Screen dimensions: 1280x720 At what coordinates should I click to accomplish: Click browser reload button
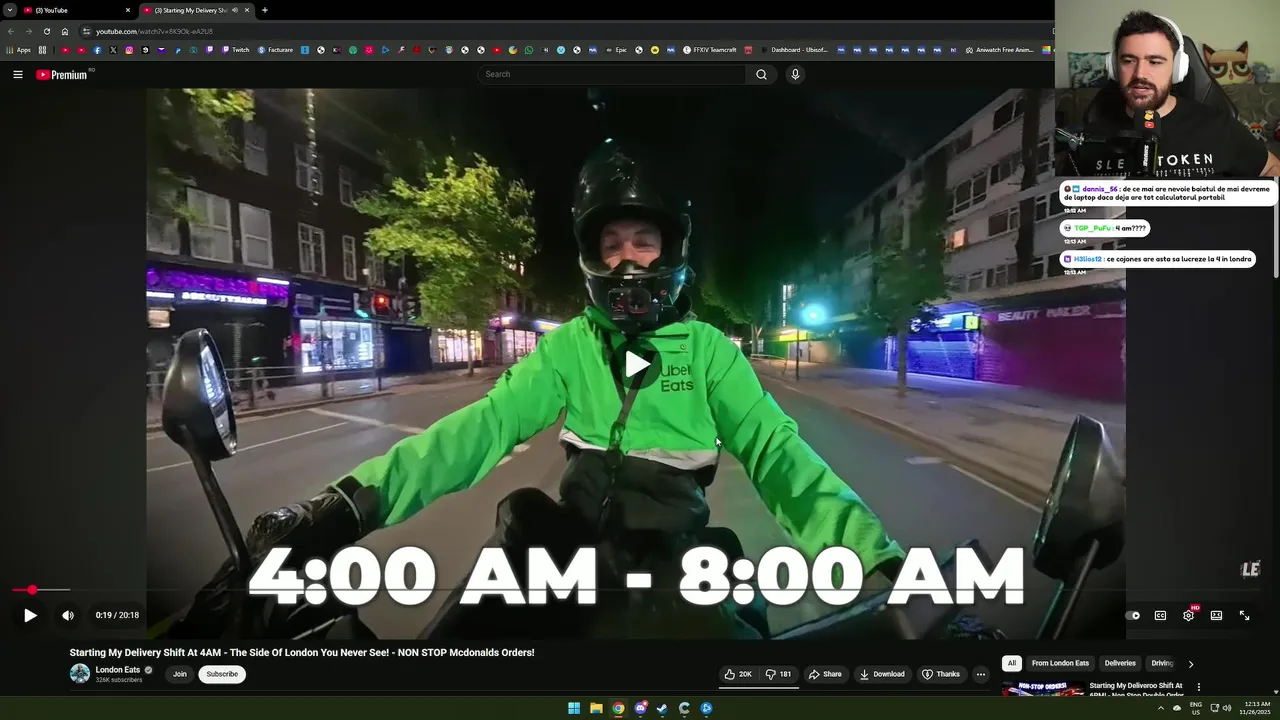(46, 31)
